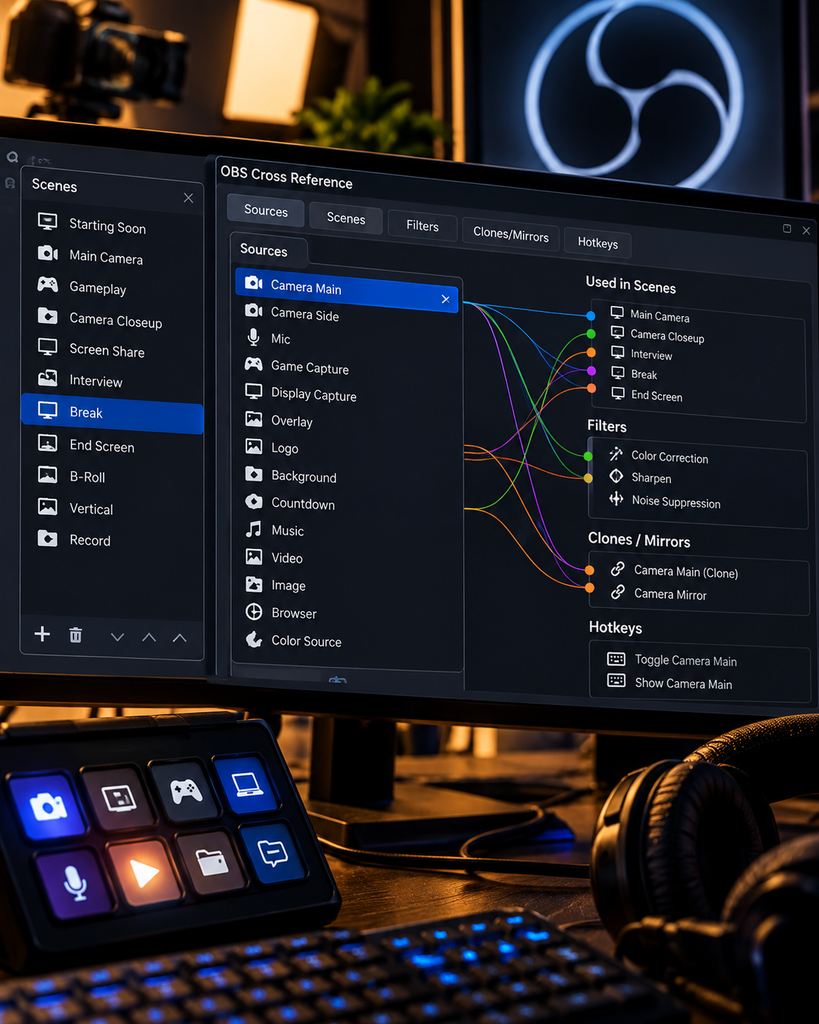This screenshot has height=1024, width=819.
Task: Click the Screen Share monitor icon
Action: click(48, 346)
